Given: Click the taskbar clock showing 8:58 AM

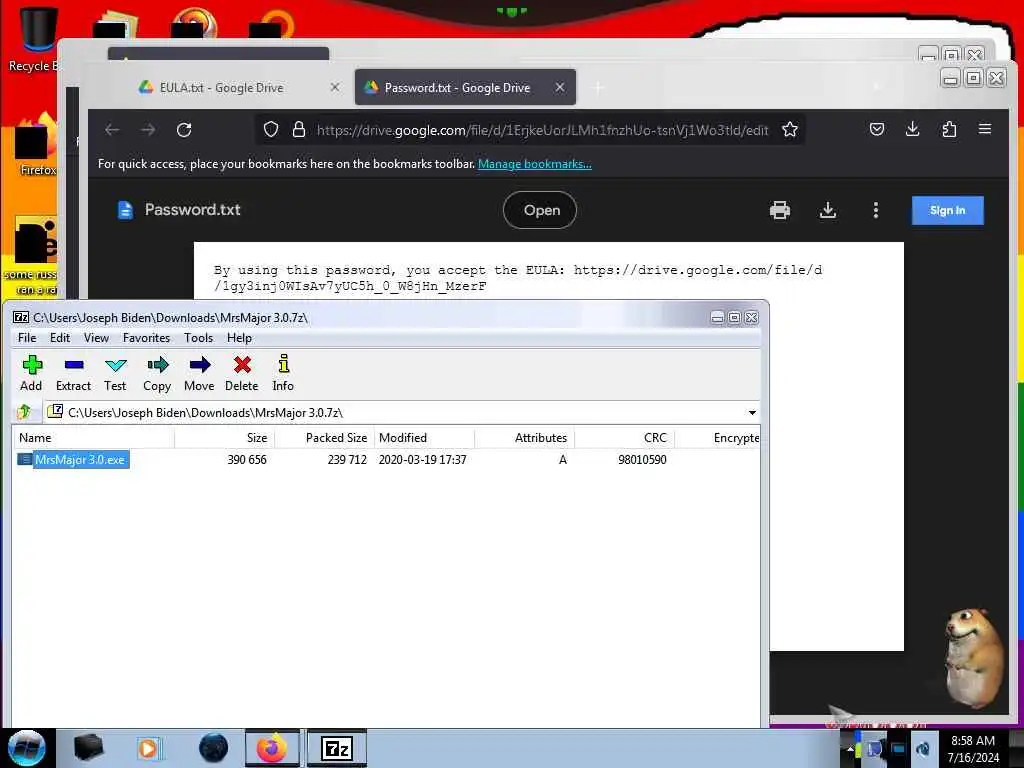Looking at the screenshot, I should (973, 749).
